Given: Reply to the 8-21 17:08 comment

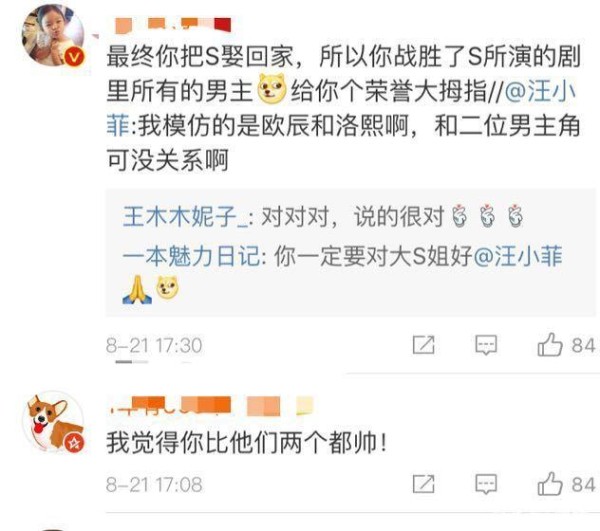Looking at the screenshot, I should click(x=486, y=484).
